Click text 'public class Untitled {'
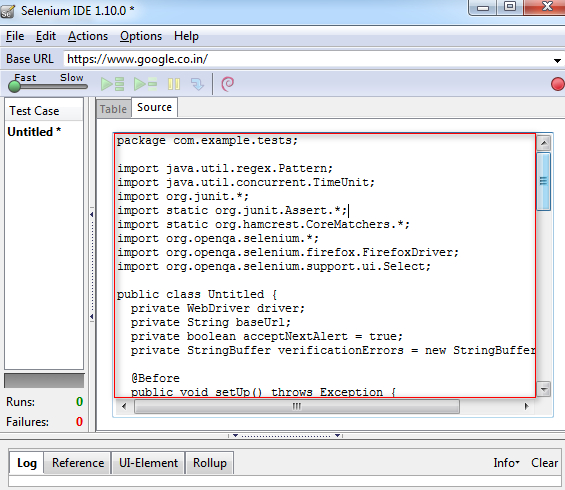The width and height of the screenshot is (565, 490). [x=197, y=295]
